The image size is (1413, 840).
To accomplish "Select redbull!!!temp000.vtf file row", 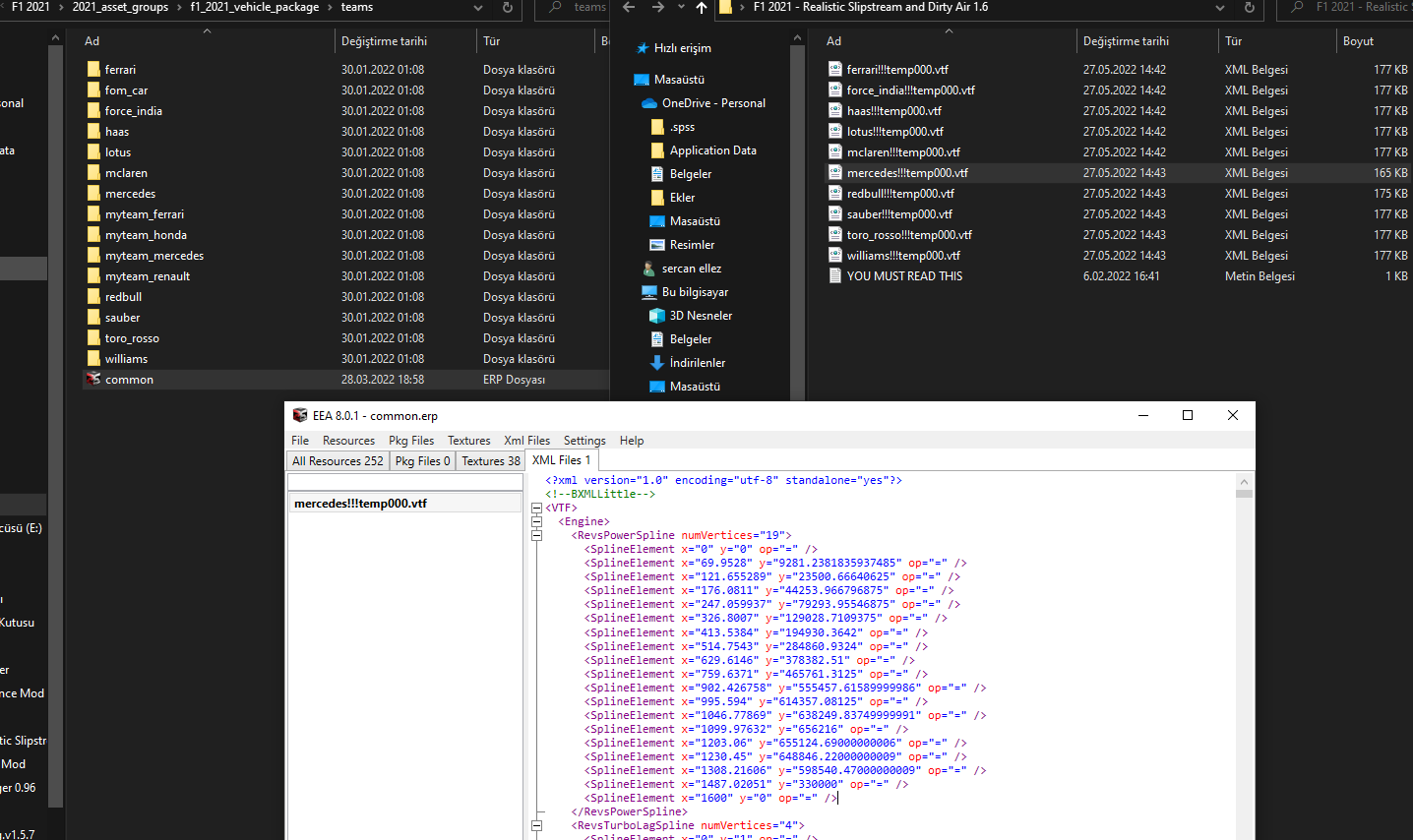I will pyautogui.click(x=1117, y=193).
